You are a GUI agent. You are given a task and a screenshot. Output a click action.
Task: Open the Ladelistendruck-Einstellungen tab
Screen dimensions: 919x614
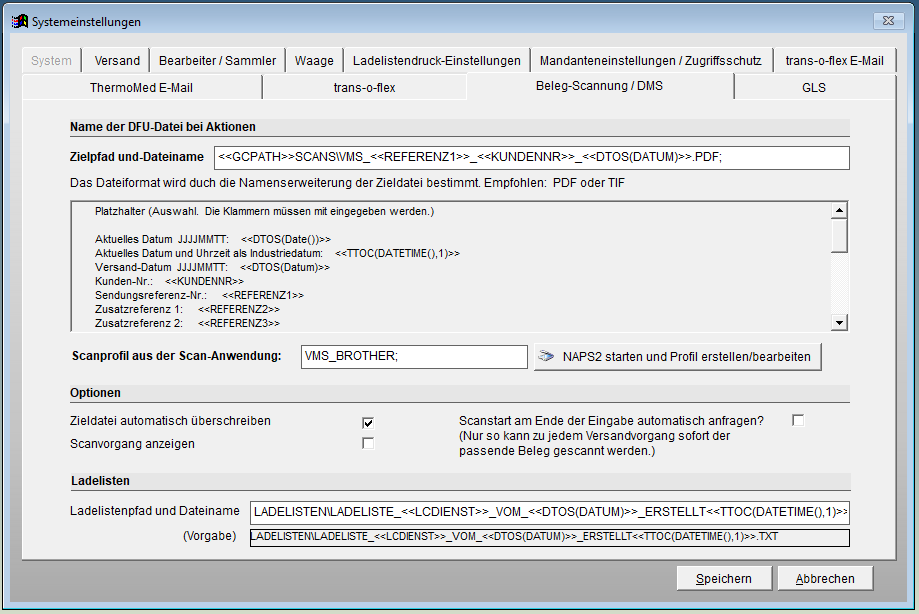pyautogui.click(x=437, y=59)
